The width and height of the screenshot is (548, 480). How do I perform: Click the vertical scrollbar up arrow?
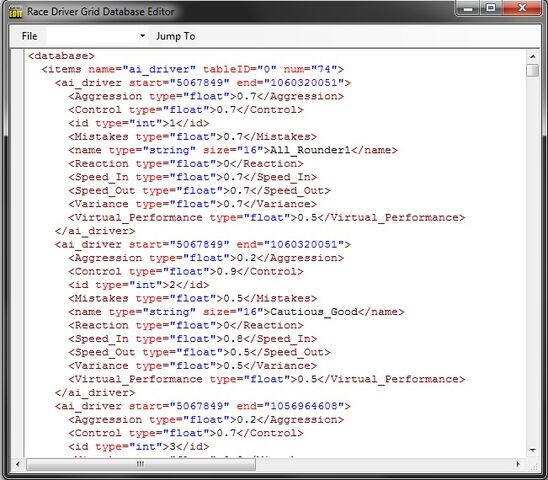(533, 56)
